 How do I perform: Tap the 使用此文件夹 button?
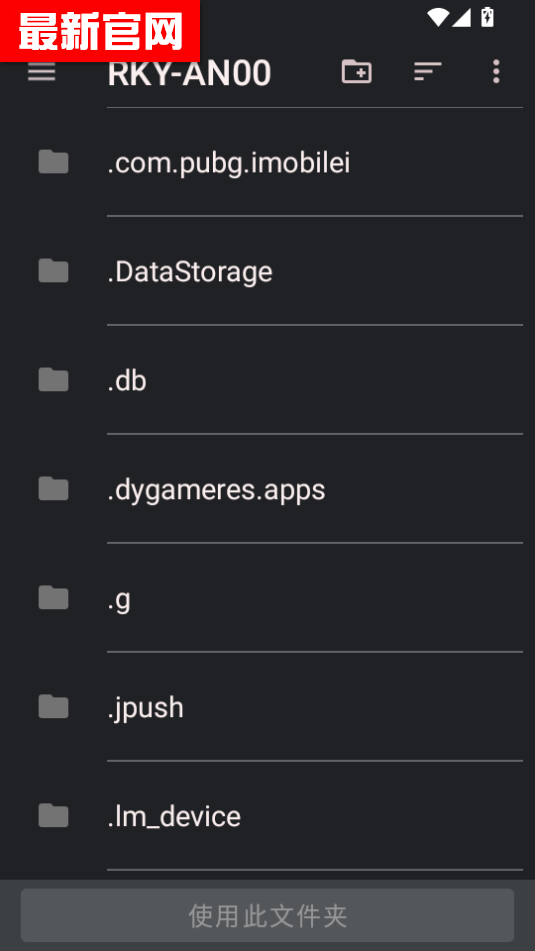pos(268,915)
